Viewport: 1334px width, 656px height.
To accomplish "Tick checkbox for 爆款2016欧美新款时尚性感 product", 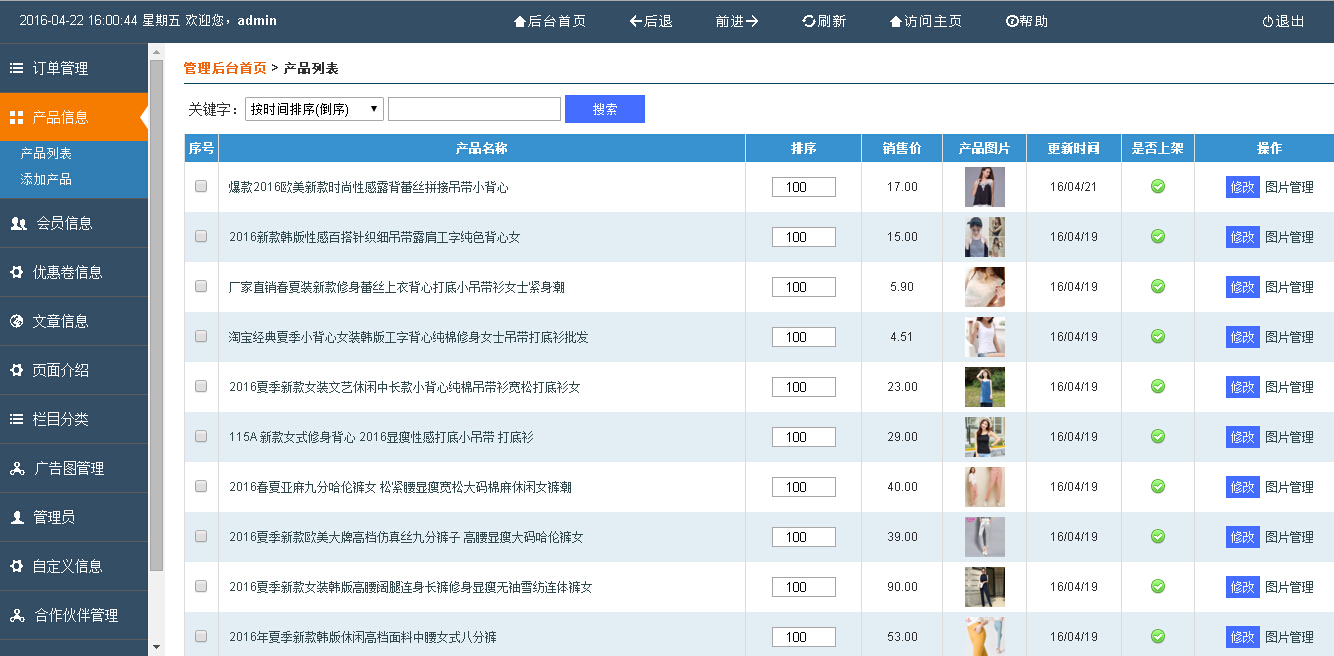I will tap(201, 186).
